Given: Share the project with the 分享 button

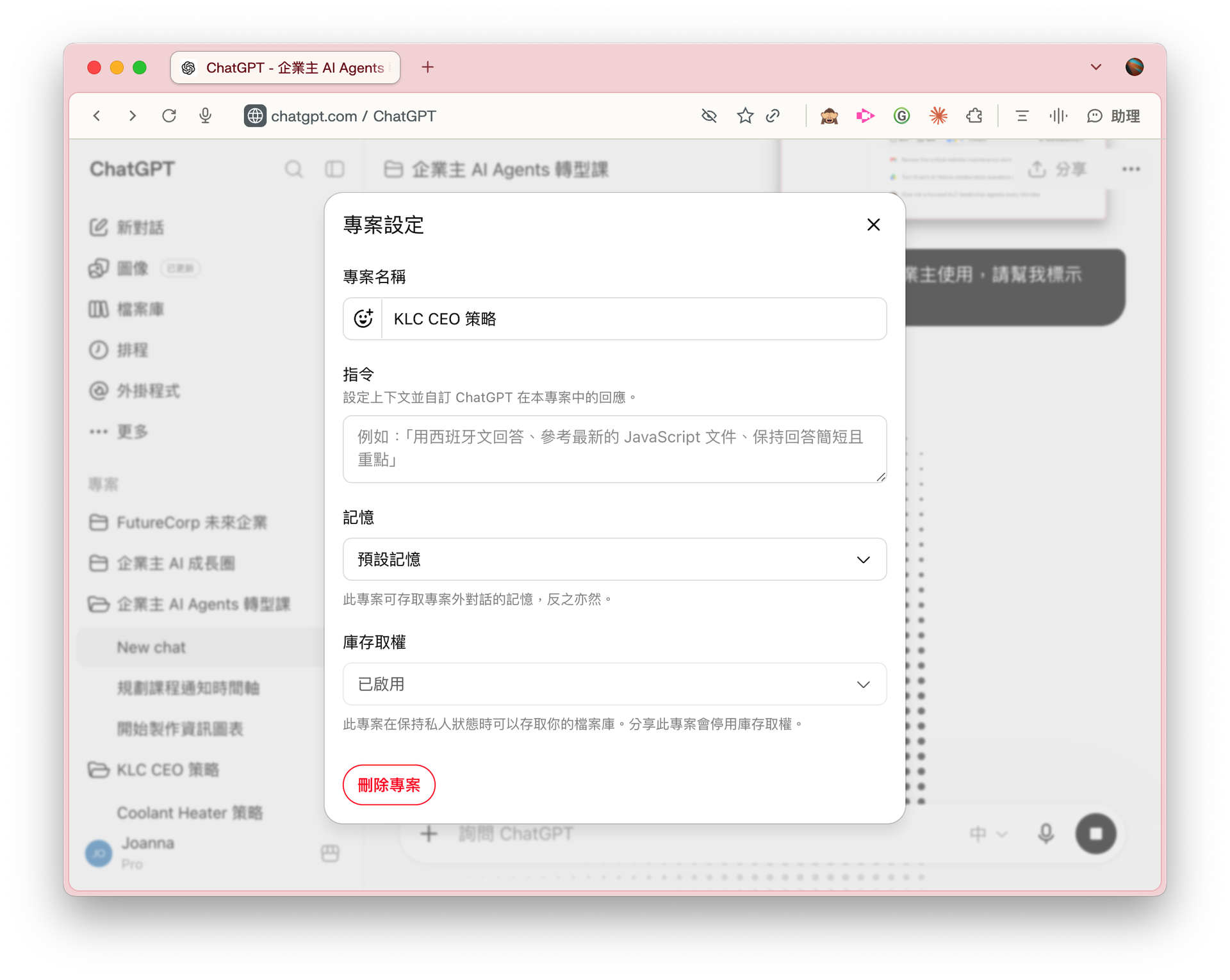Looking at the screenshot, I should (1057, 169).
